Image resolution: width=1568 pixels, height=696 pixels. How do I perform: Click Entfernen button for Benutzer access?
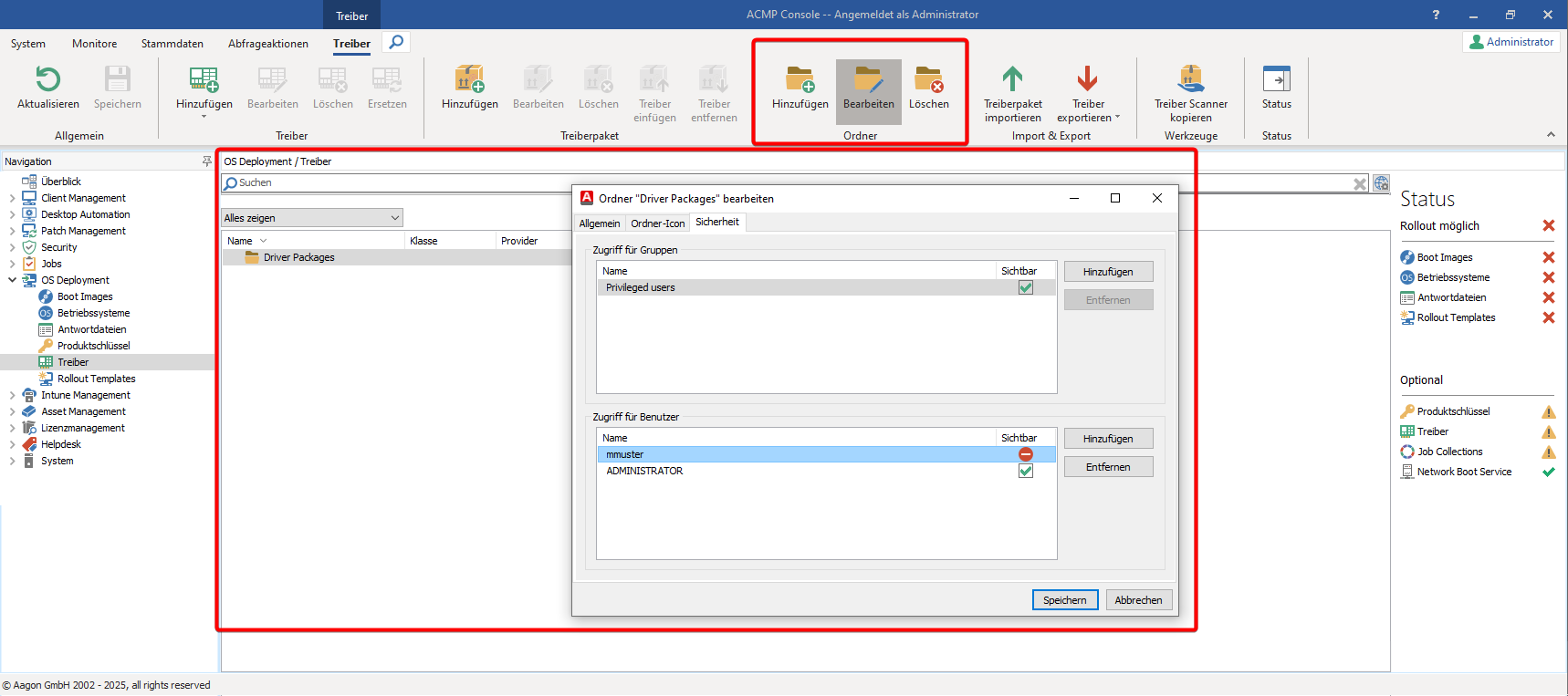pos(1108,467)
